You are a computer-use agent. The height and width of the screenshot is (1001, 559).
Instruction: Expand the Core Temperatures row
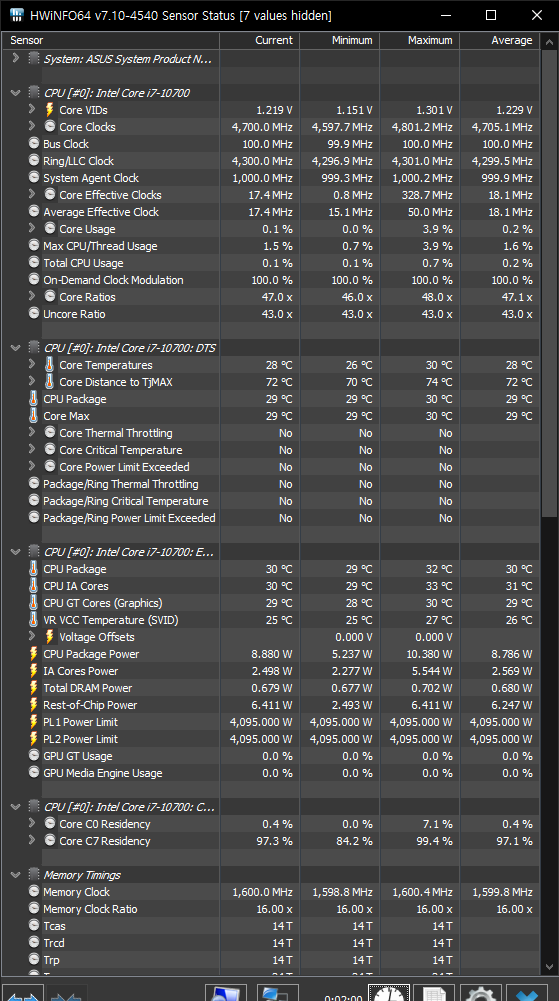[31, 365]
